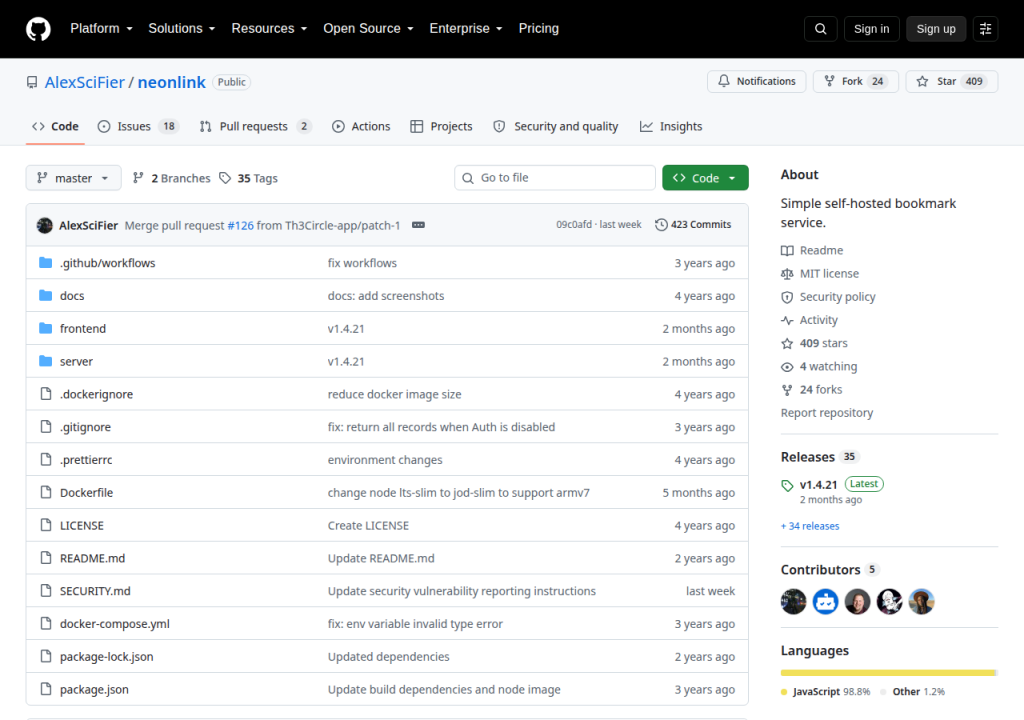Open the GitHub logo homepage
The width and height of the screenshot is (1024, 720).
point(38,29)
